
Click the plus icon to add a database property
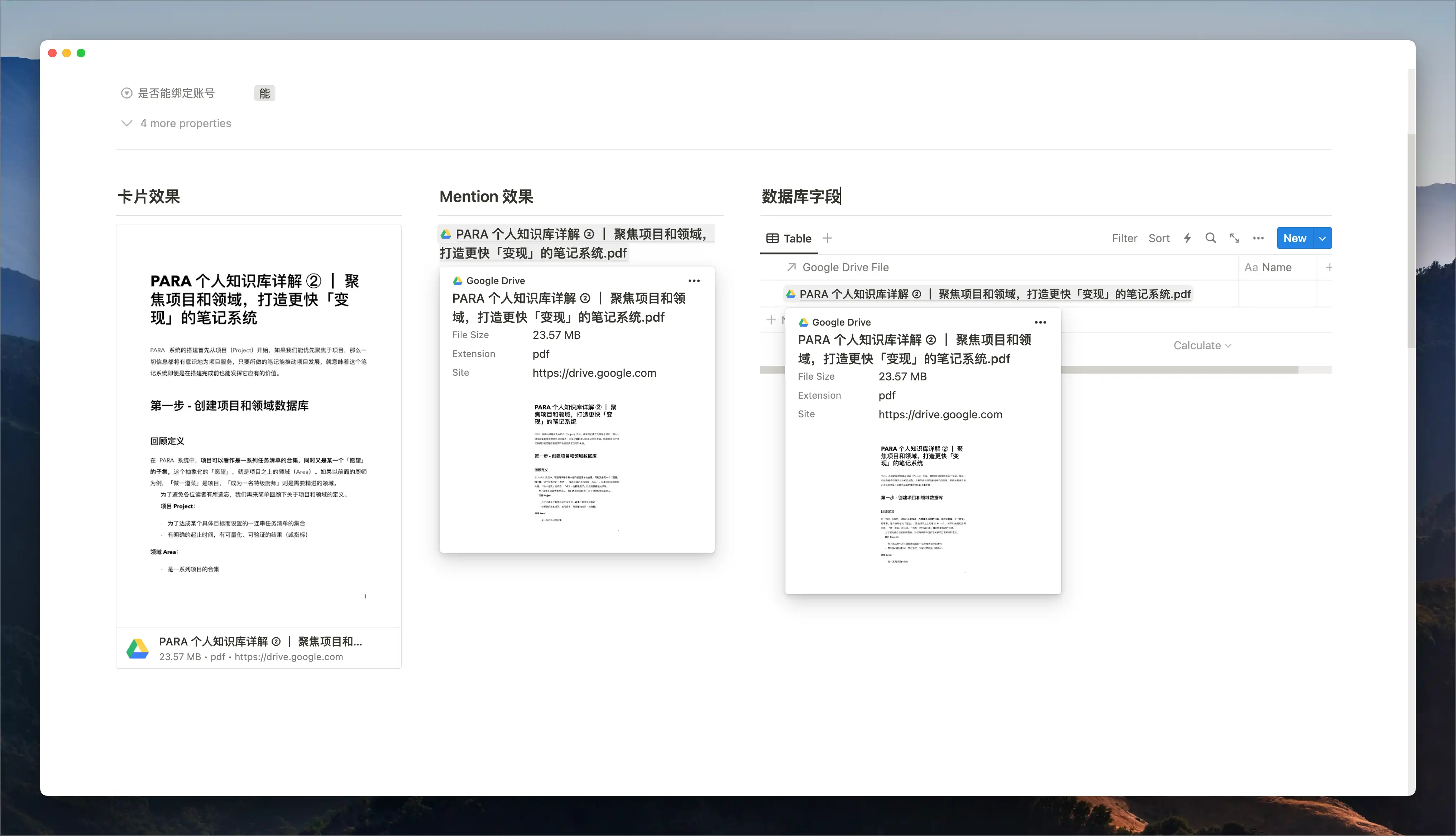1329,267
